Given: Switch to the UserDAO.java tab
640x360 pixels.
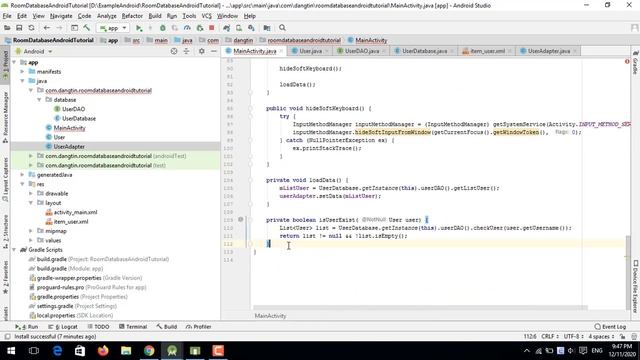Looking at the screenshot, I should (362, 51).
